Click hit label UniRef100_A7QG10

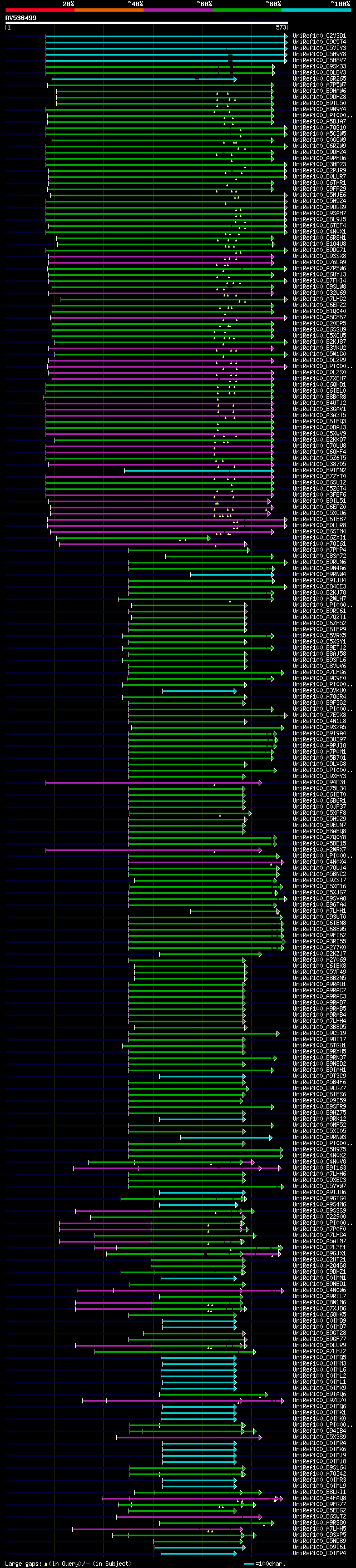[319, 128]
